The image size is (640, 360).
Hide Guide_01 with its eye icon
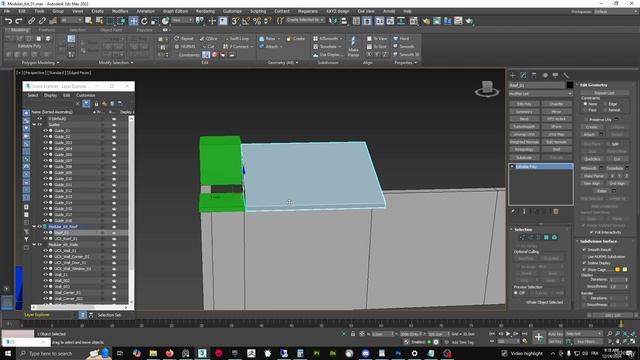46,131
